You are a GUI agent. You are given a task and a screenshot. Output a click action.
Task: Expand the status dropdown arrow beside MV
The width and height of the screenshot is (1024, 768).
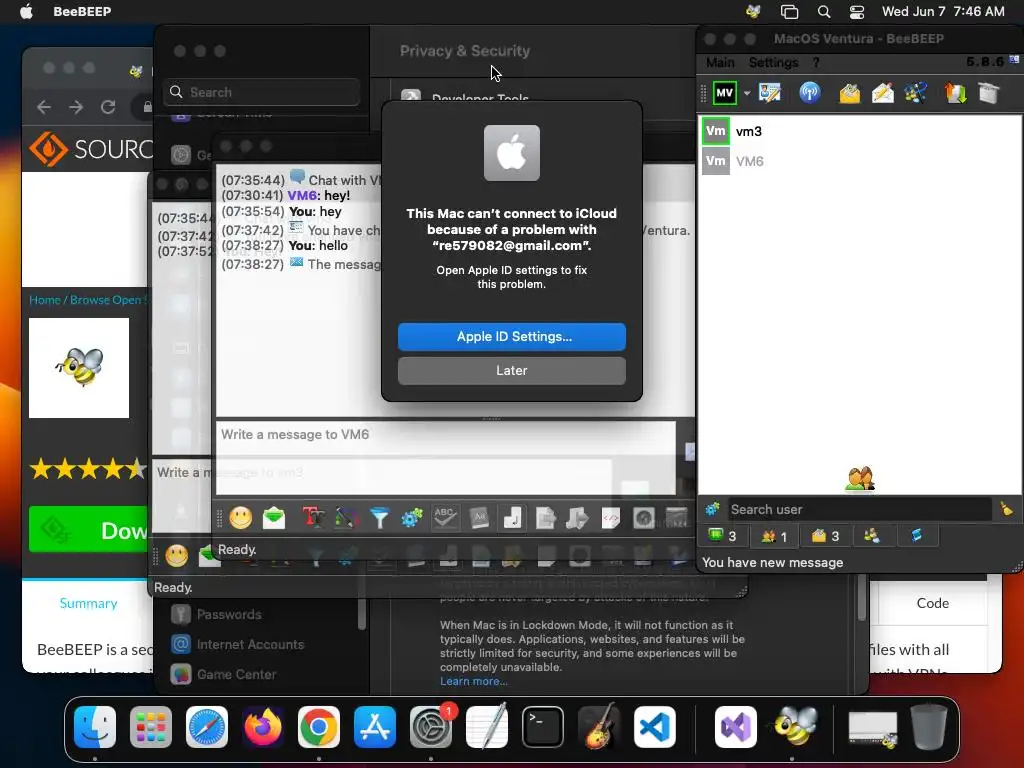(x=746, y=93)
